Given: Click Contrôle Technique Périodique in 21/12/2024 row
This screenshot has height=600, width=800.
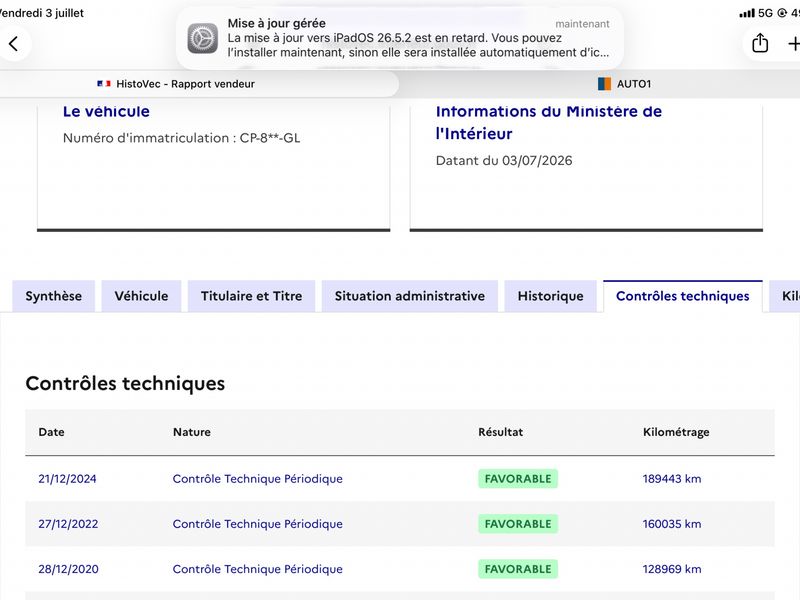Looking at the screenshot, I should pos(258,479).
